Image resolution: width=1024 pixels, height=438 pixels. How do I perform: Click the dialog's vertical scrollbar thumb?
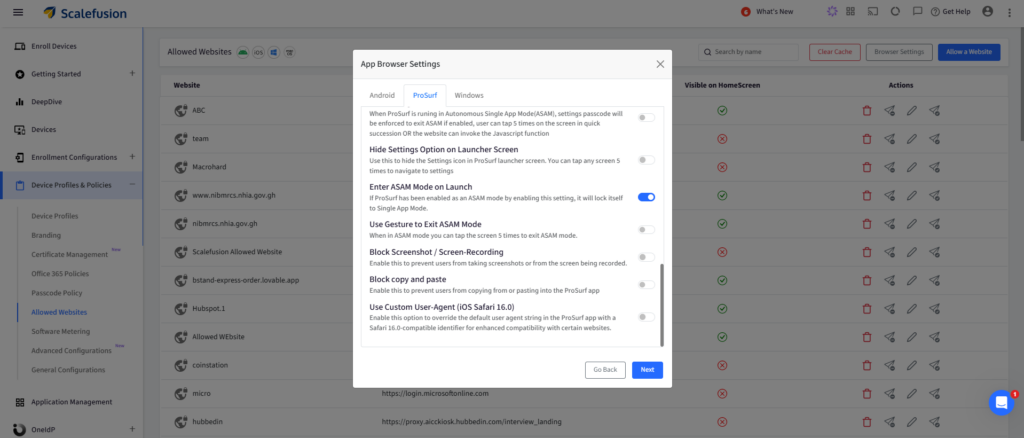(x=662, y=305)
